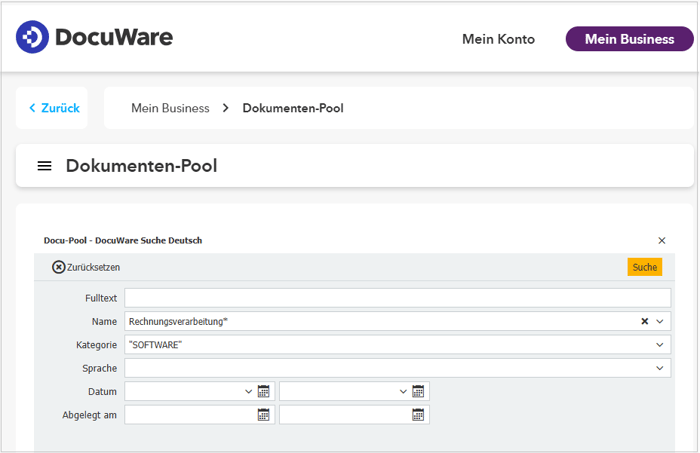Run the search with Suche button
The height and width of the screenshot is (453, 700).
click(x=644, y=267)
